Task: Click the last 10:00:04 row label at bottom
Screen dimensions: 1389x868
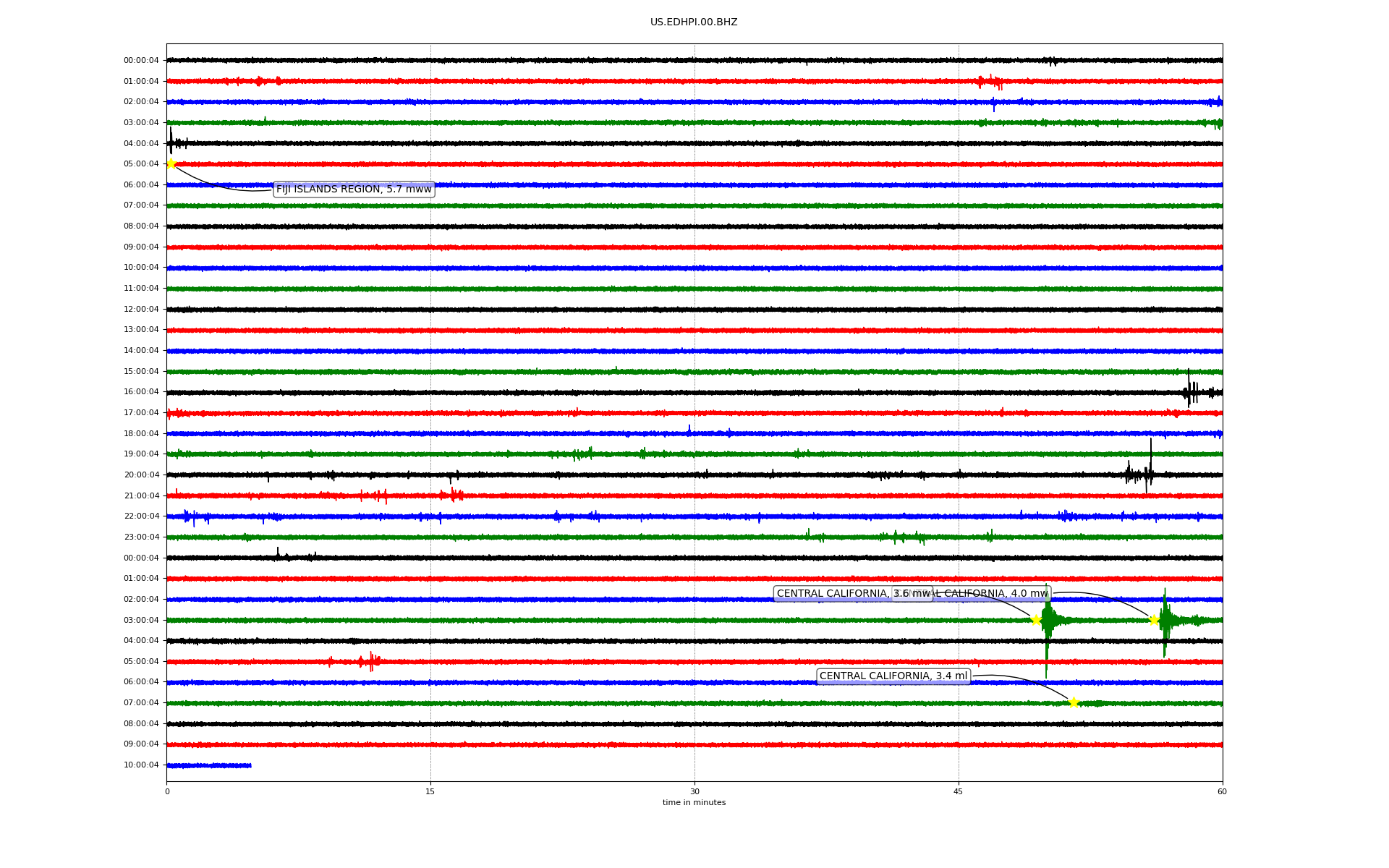Action: tap(141, 765)
